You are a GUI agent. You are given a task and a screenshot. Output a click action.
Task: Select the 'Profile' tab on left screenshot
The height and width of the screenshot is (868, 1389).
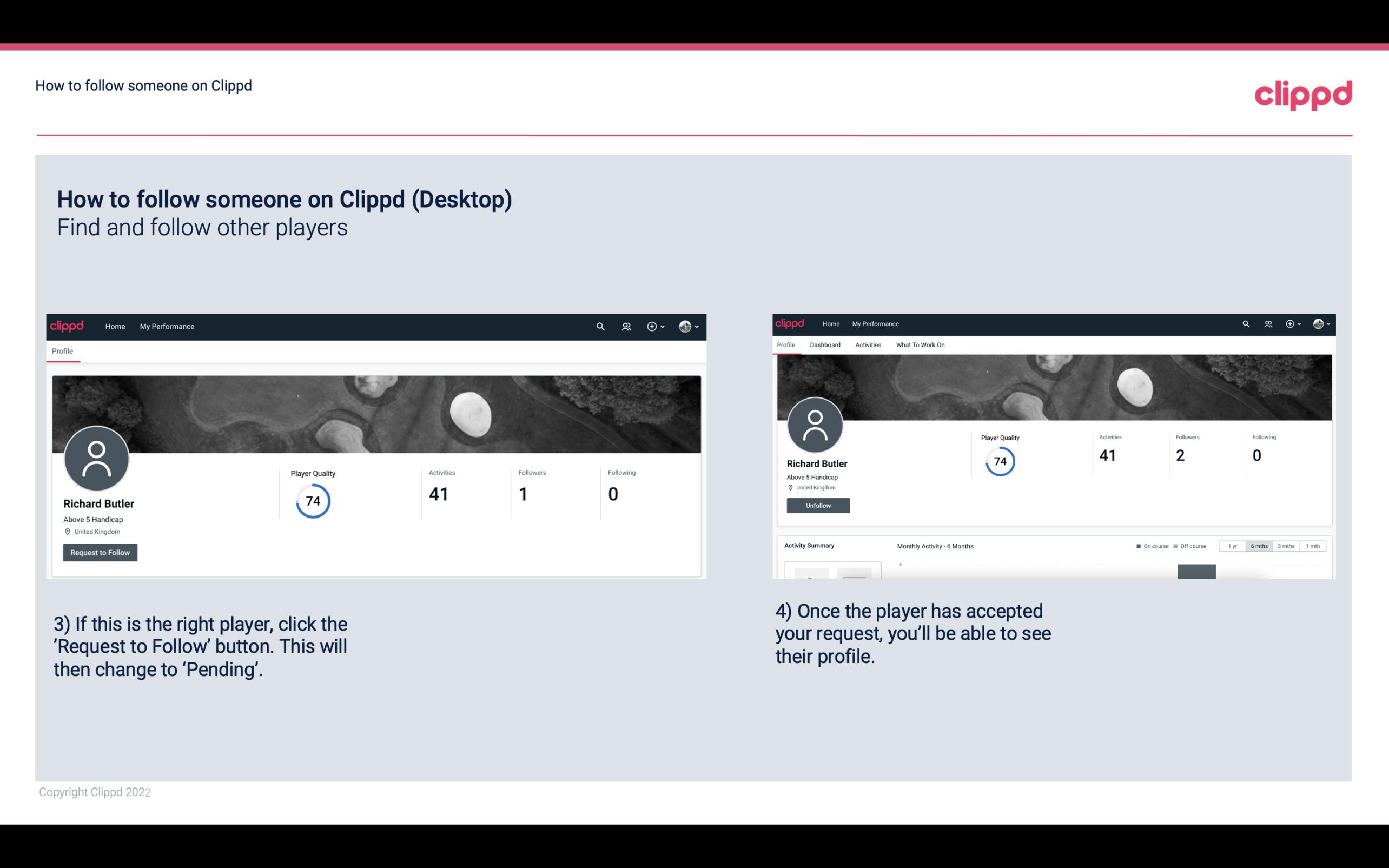pos(62,351)
